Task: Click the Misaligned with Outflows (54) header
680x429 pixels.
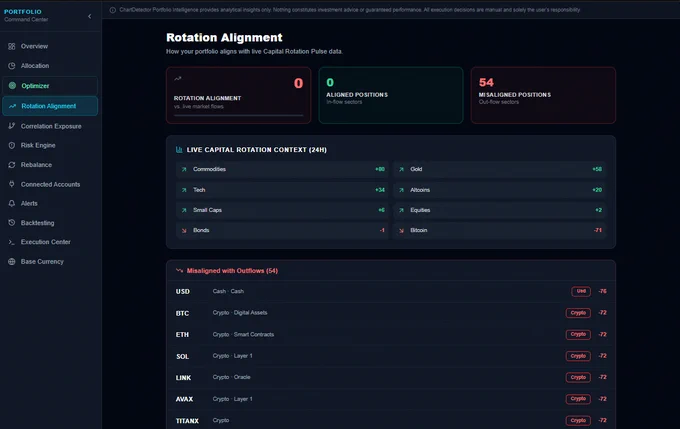Action: (x=232, y=271)
